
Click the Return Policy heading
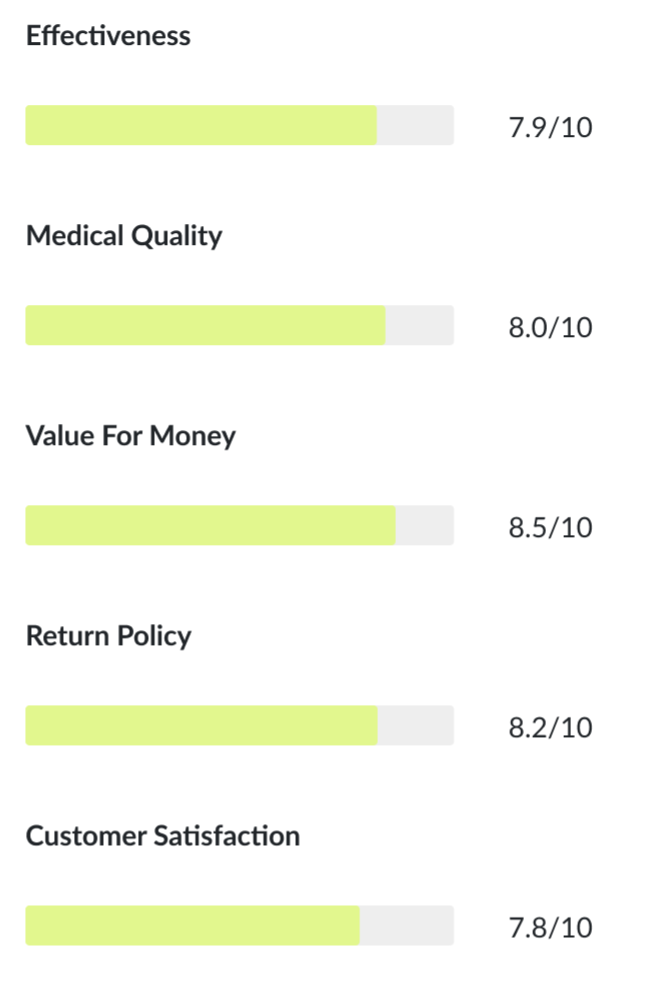(108, 636)
